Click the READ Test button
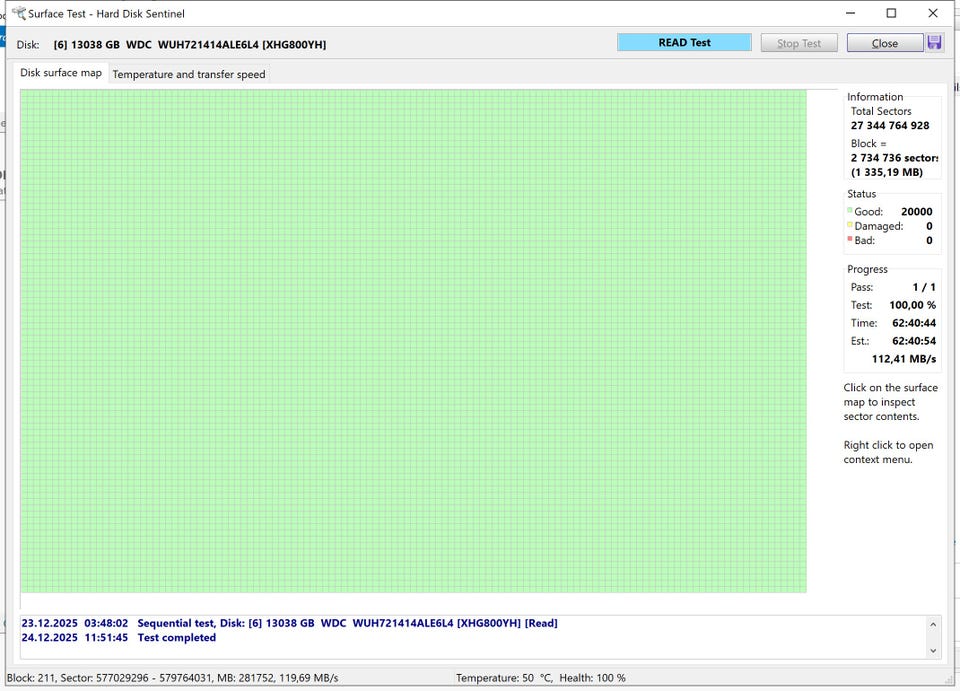960x691 pixels. coord(684,42)
